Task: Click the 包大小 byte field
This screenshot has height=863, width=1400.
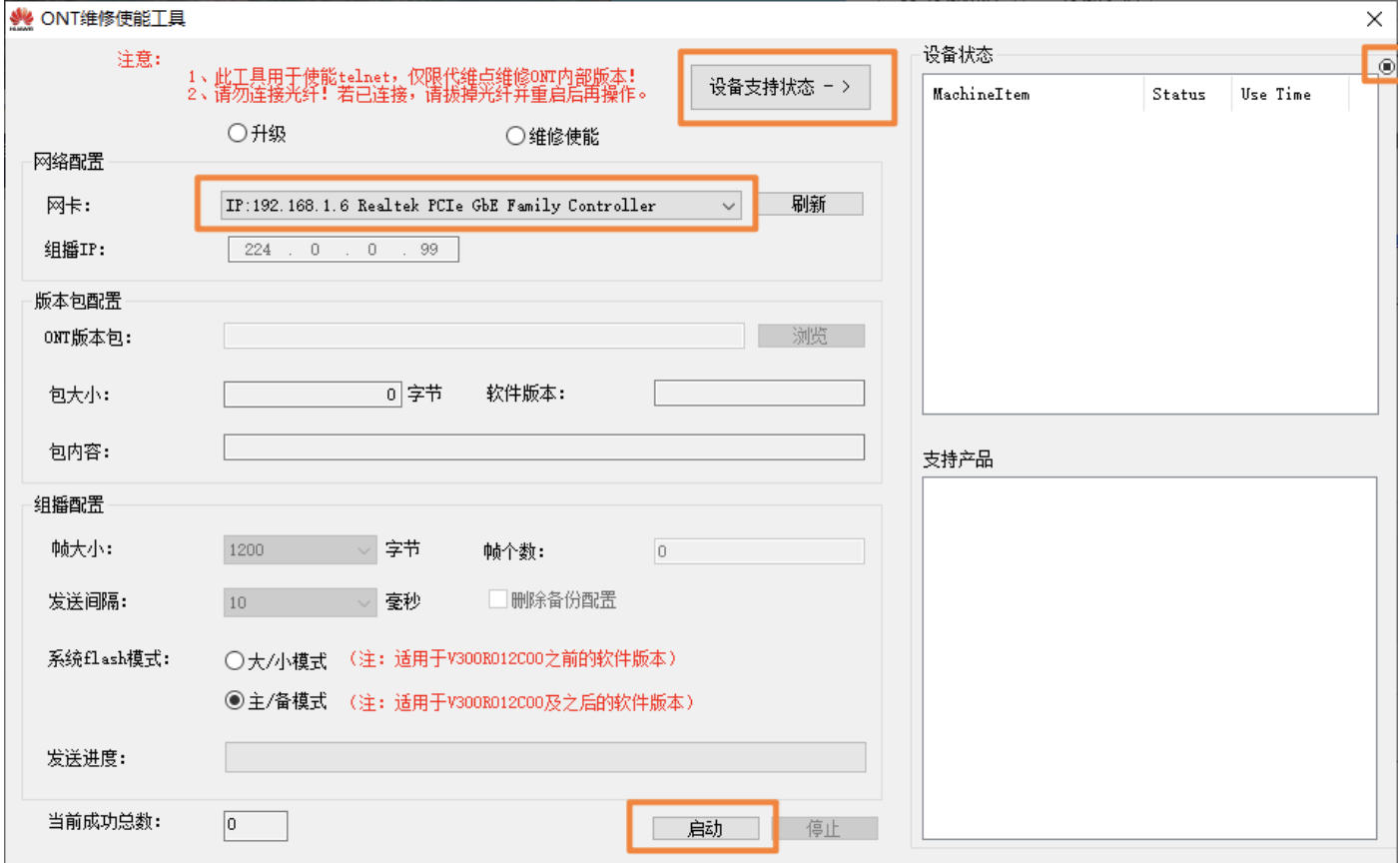Action: click(x=313, y=394)
